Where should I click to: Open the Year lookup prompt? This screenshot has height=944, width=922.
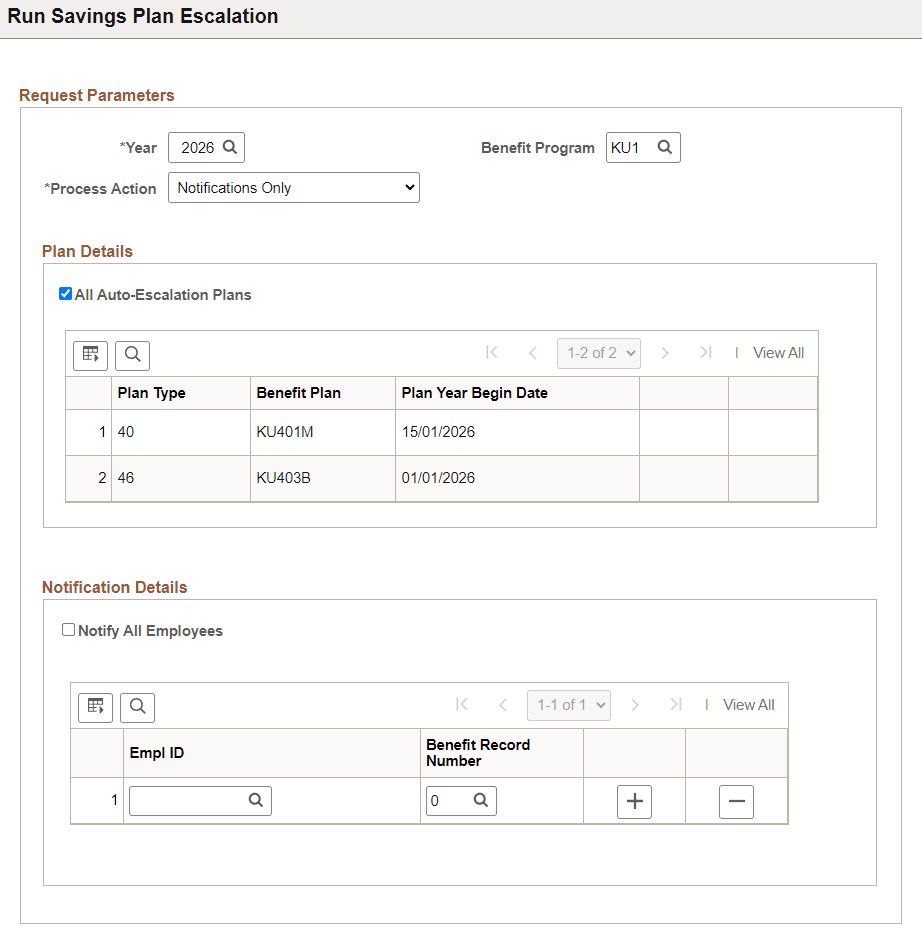[x=229, y=147]
